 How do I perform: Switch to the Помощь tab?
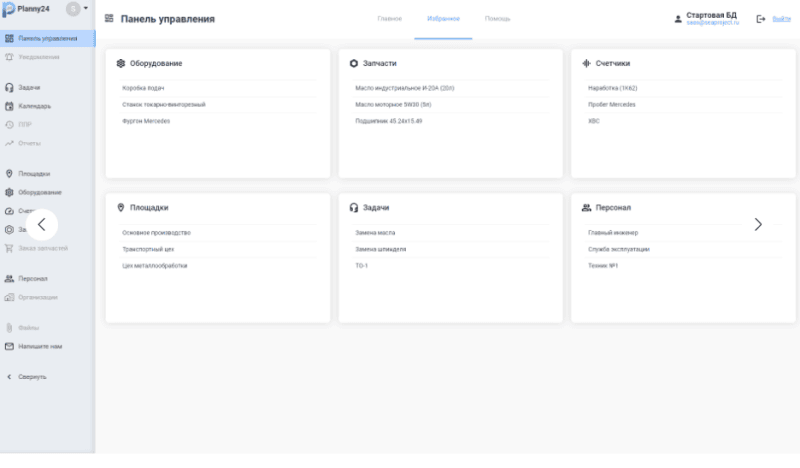click(x=497, y=19)
